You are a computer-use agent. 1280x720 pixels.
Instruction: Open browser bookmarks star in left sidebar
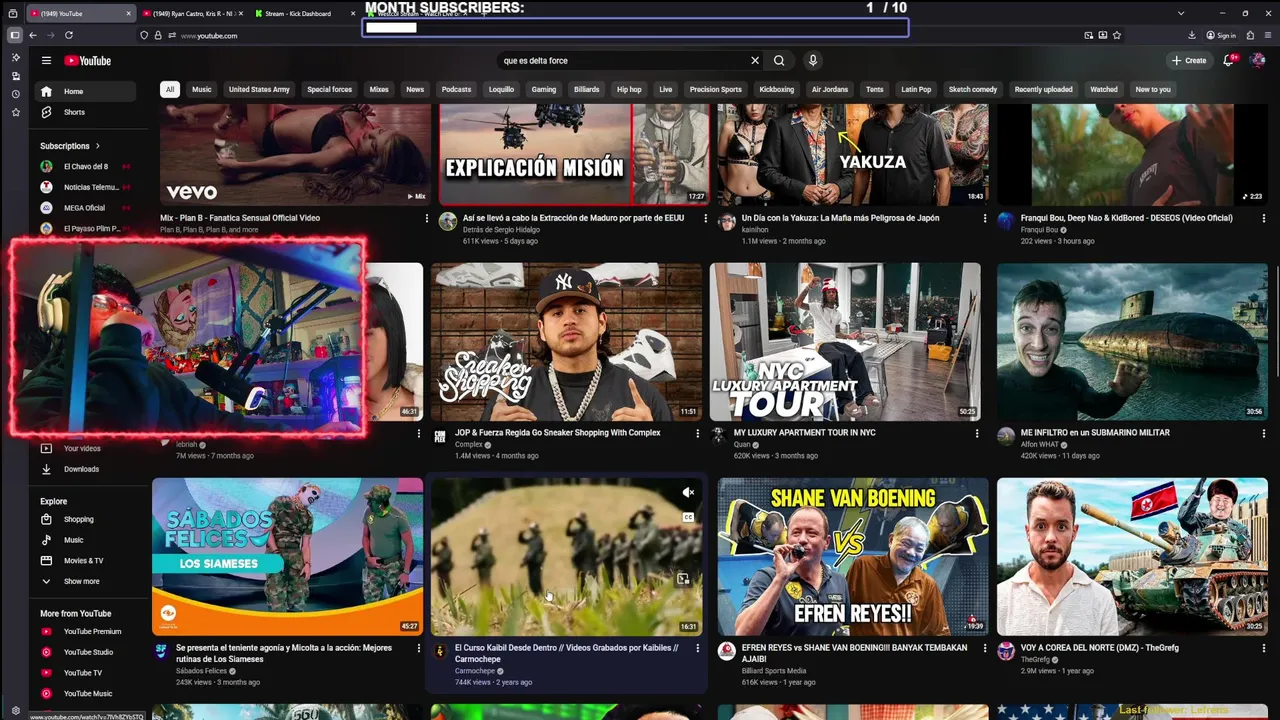[15, 112]
